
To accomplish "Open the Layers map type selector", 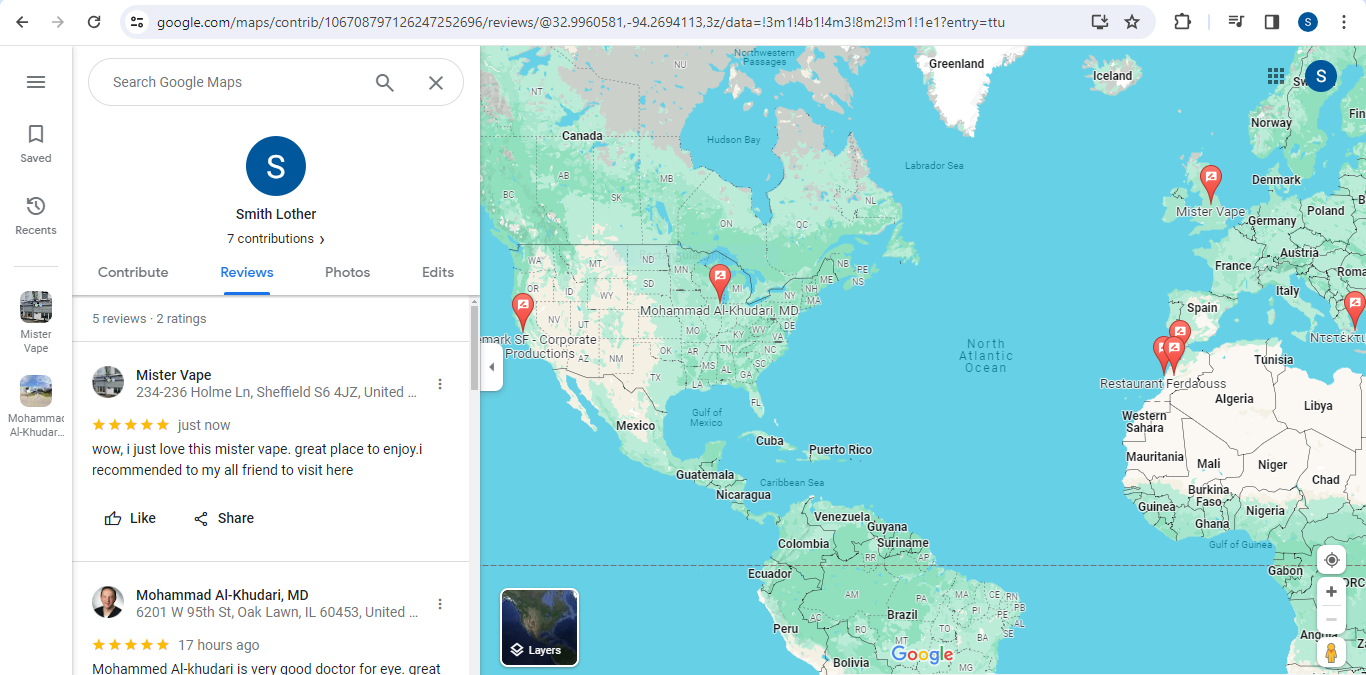I will click(540, 627).
